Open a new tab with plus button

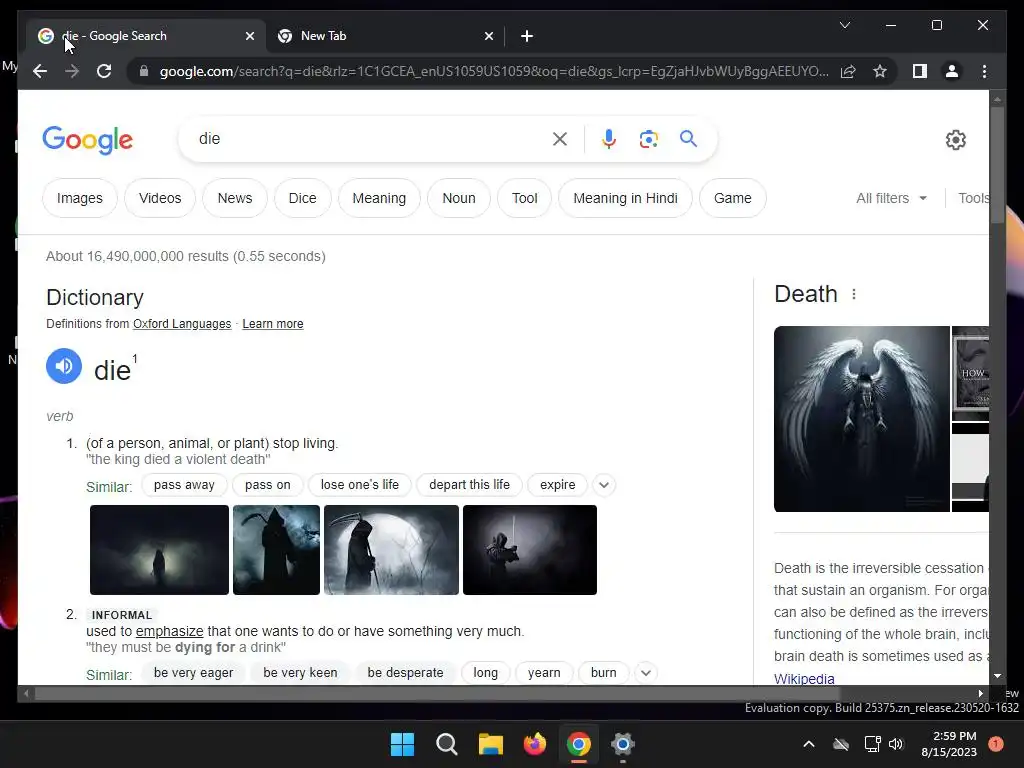[527, 36]
